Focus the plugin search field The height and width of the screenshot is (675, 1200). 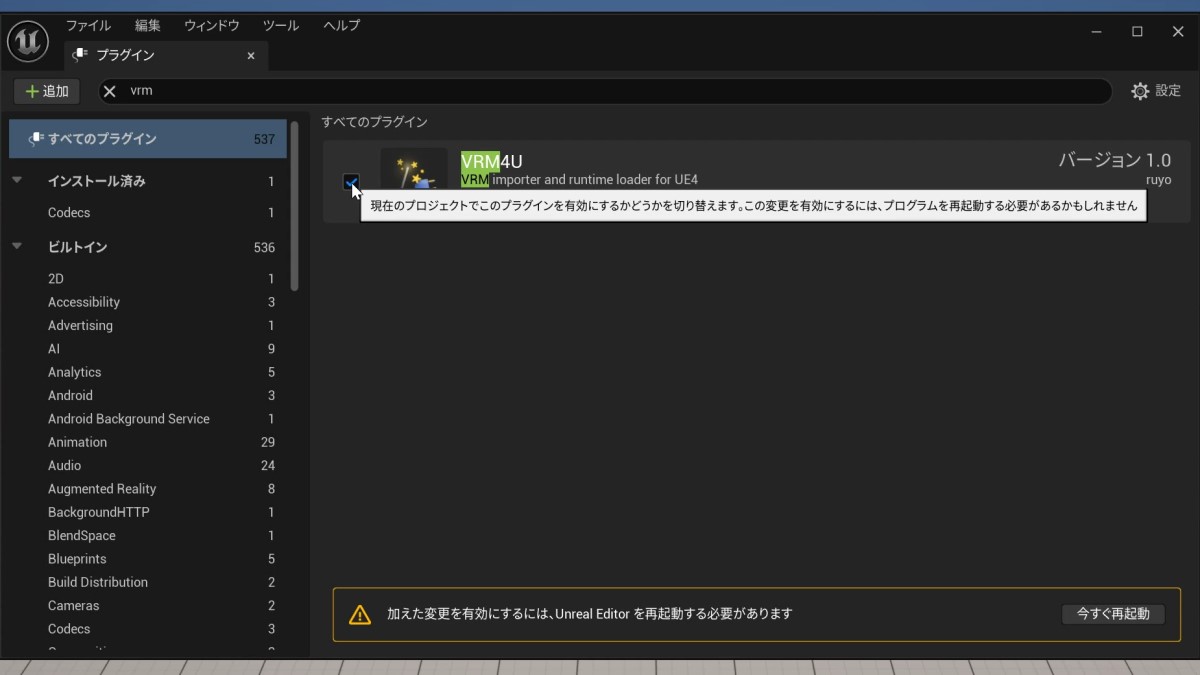605,91
